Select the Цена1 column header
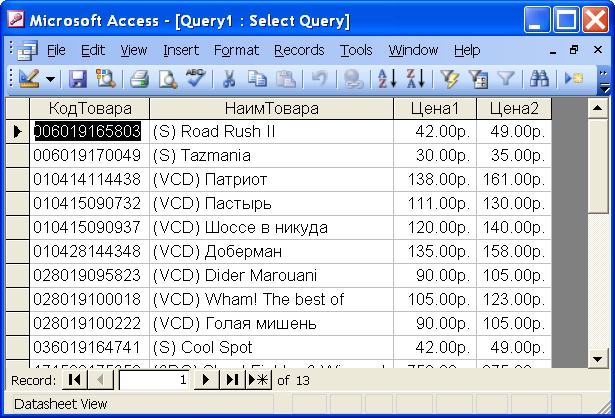Image resolution: width=615 pixels, height=418 pixels. 435,109
